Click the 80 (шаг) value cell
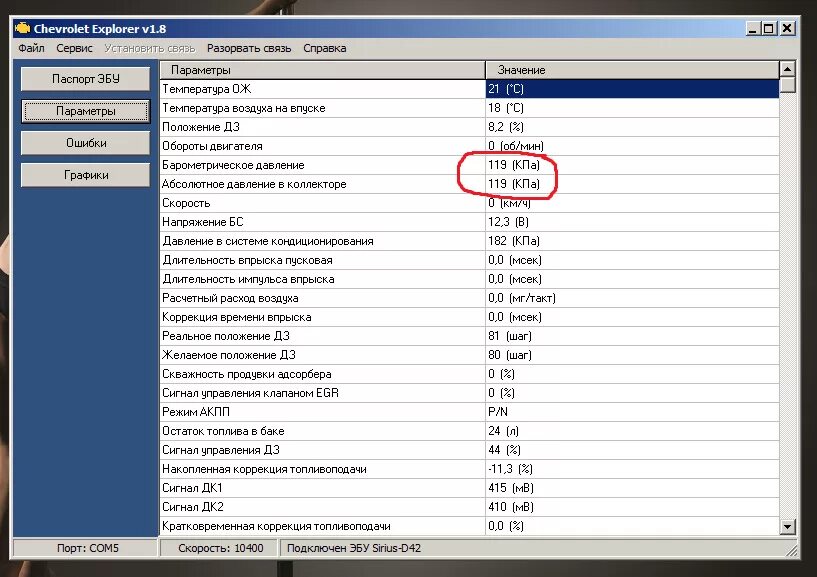Screen dimensions: 817x577 (x=633, y=355)
